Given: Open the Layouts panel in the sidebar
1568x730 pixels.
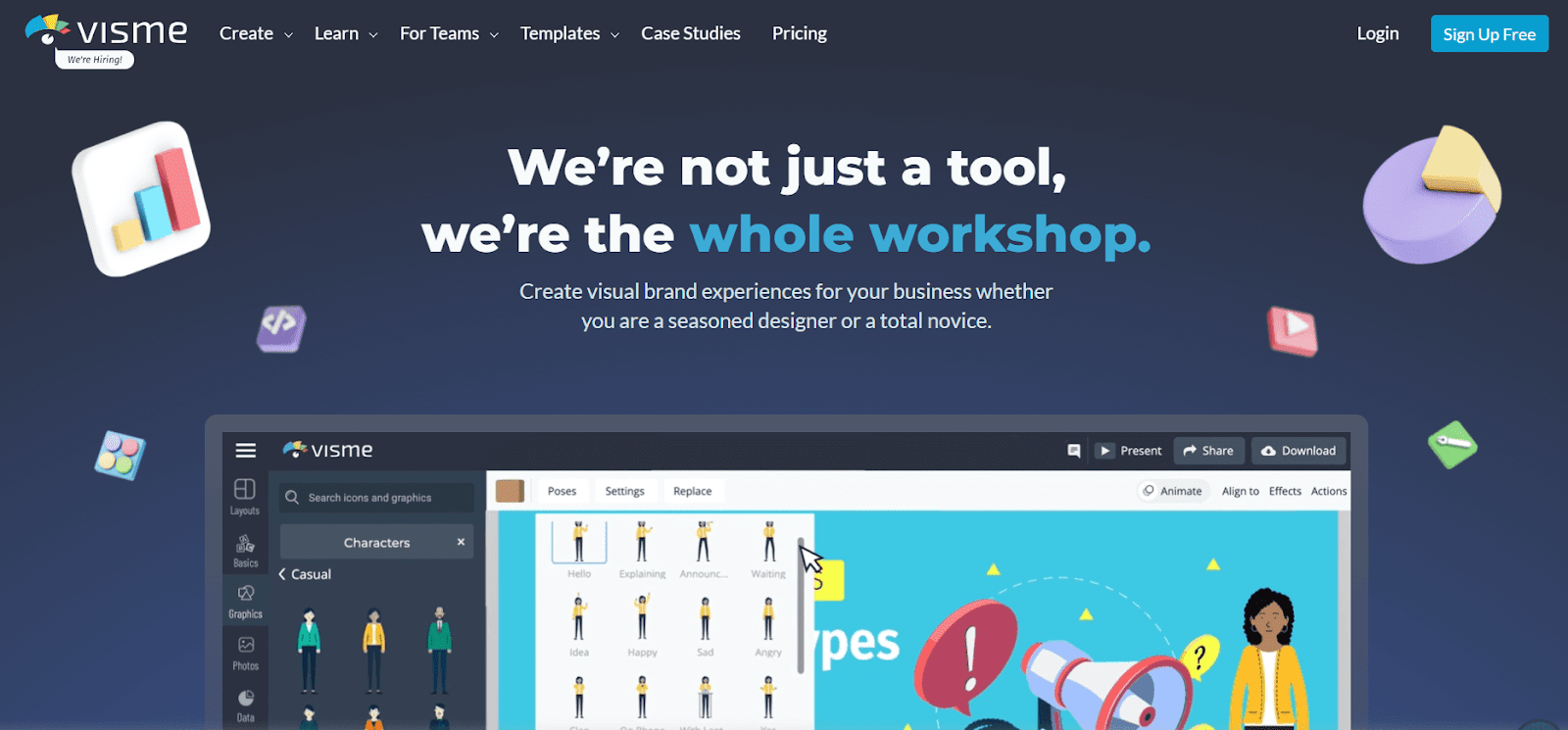Looking at the screenshot, I should coord(245,496).
